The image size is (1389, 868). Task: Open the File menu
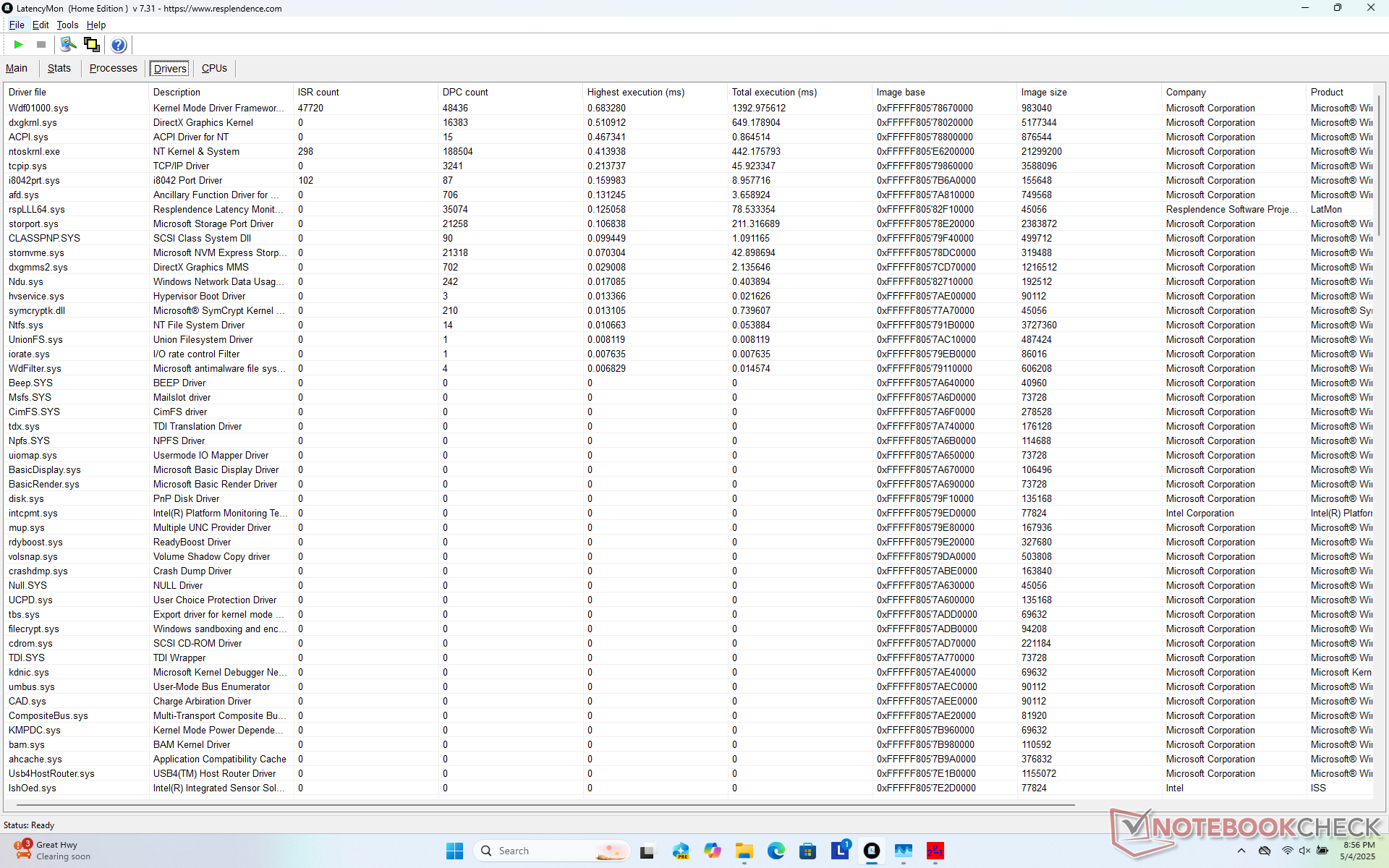click(17, 25)
